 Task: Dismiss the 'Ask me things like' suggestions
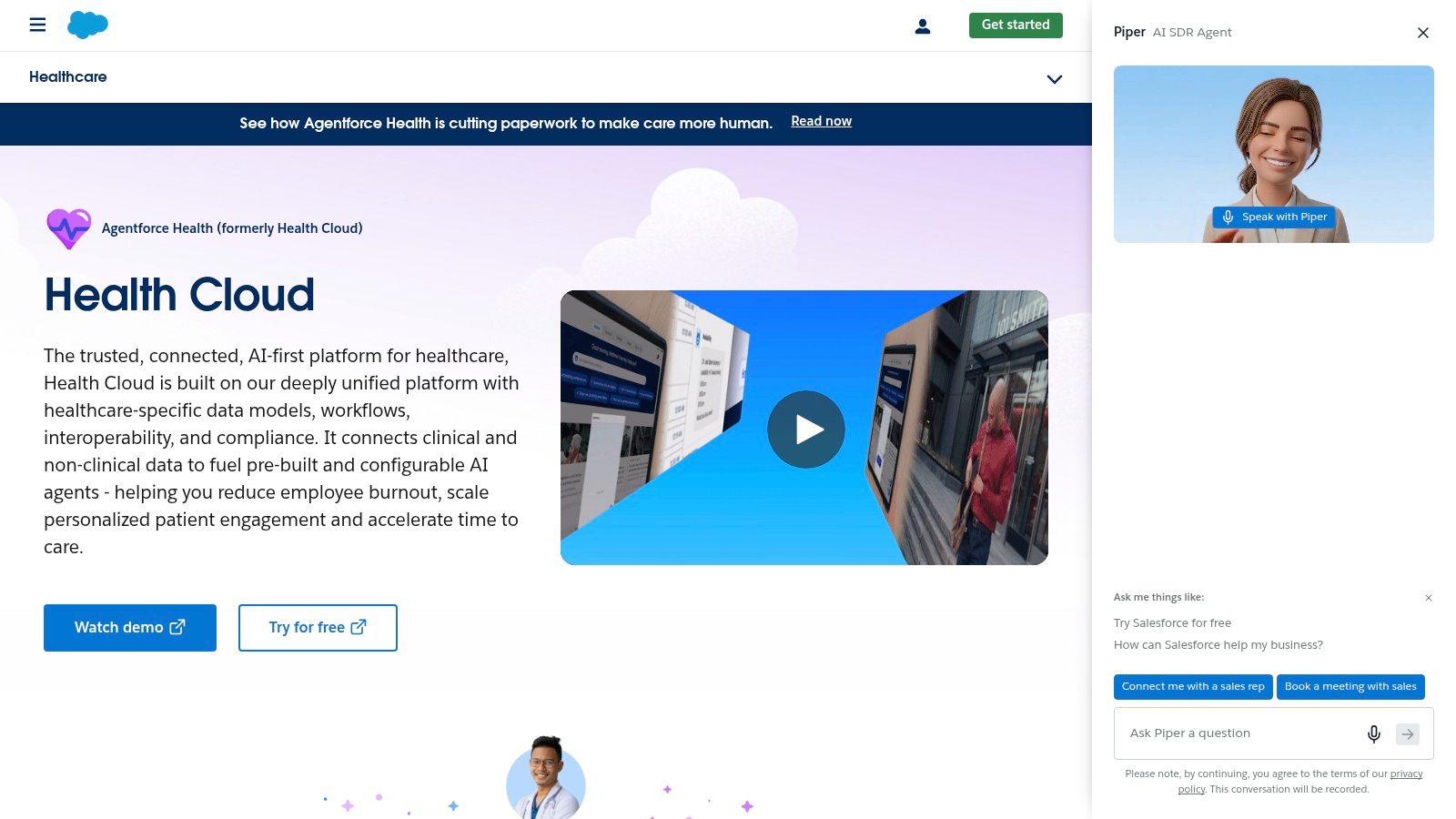1429,598
